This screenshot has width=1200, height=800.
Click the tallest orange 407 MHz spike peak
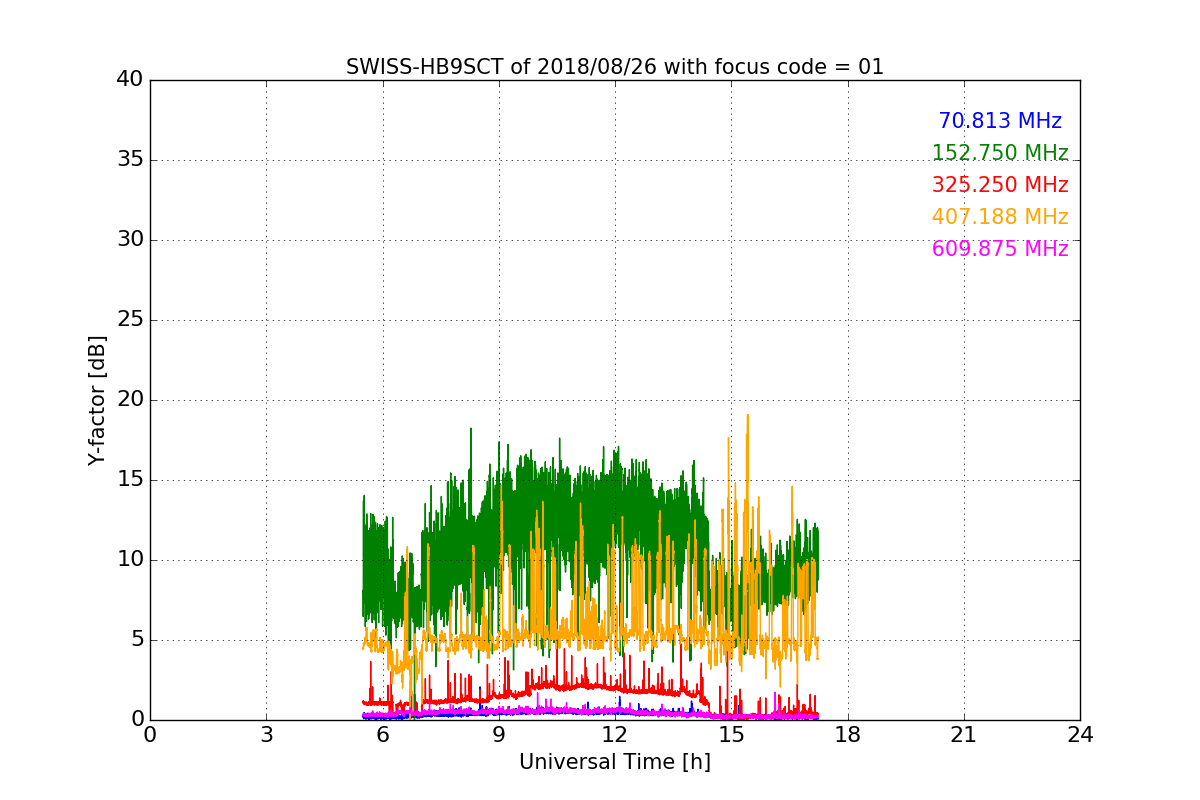747,416
